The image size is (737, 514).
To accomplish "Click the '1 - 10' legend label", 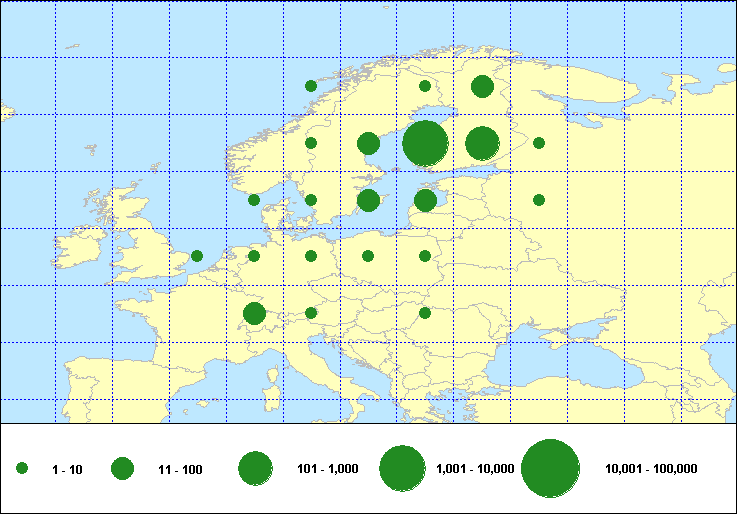I will [x=66, y=469].
